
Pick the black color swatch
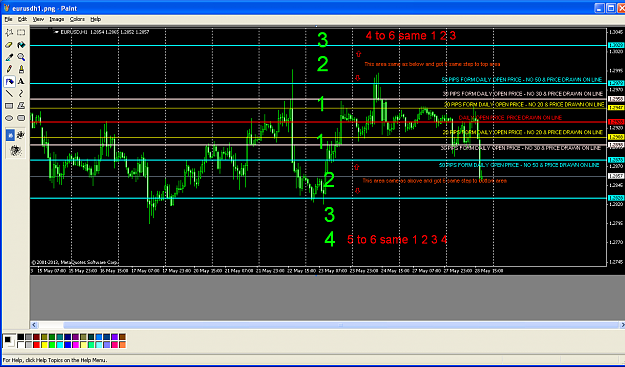pyautogui.click(x=21, y=337)
